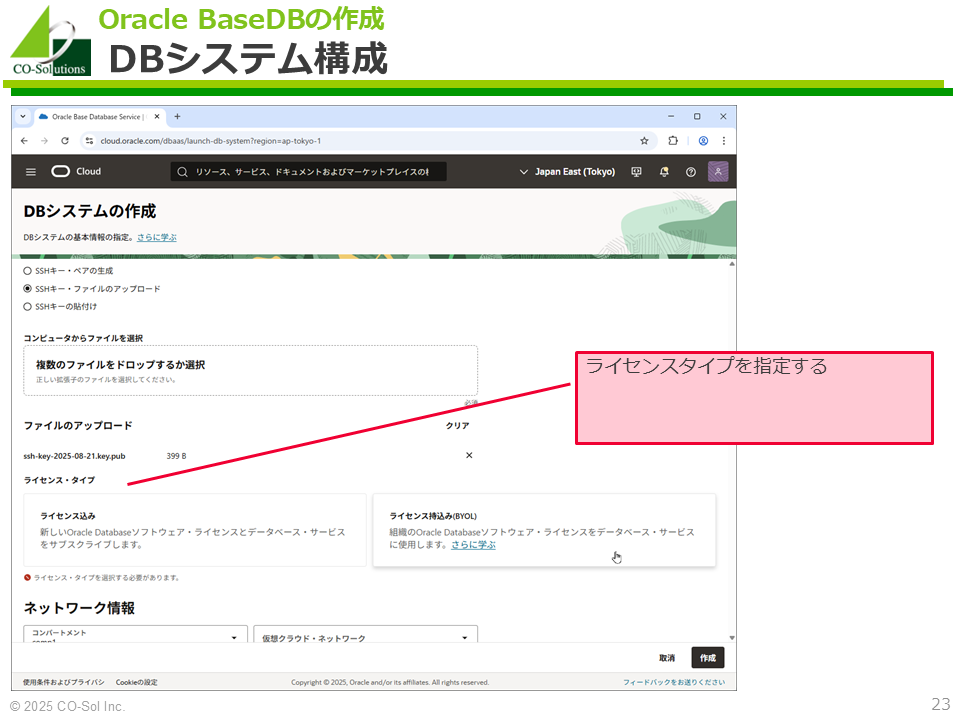This screenshot has width=960, height=720.
Task: Choose the ライセンス込み license card
Action: pyautogui.click(x=195, y=530)
